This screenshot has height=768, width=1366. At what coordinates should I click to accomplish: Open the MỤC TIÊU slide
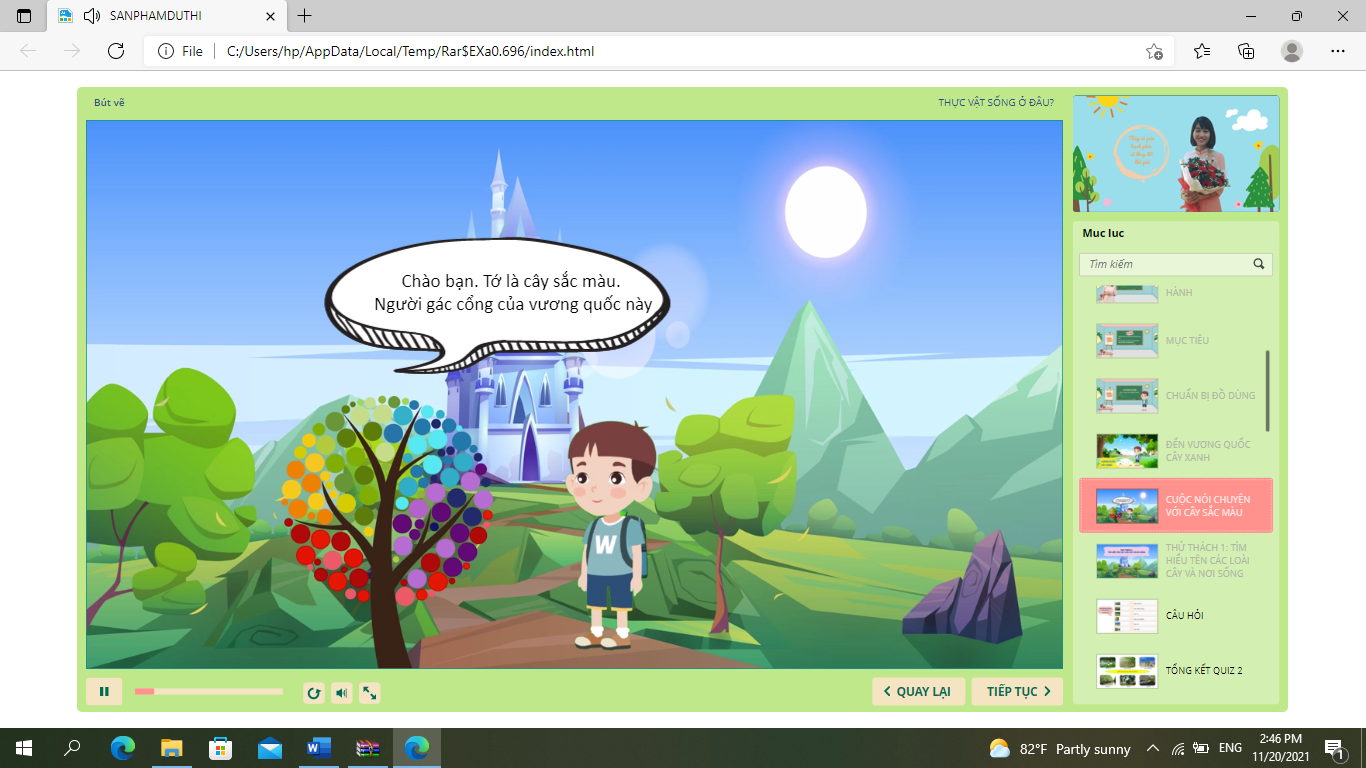pos(1175,341)
